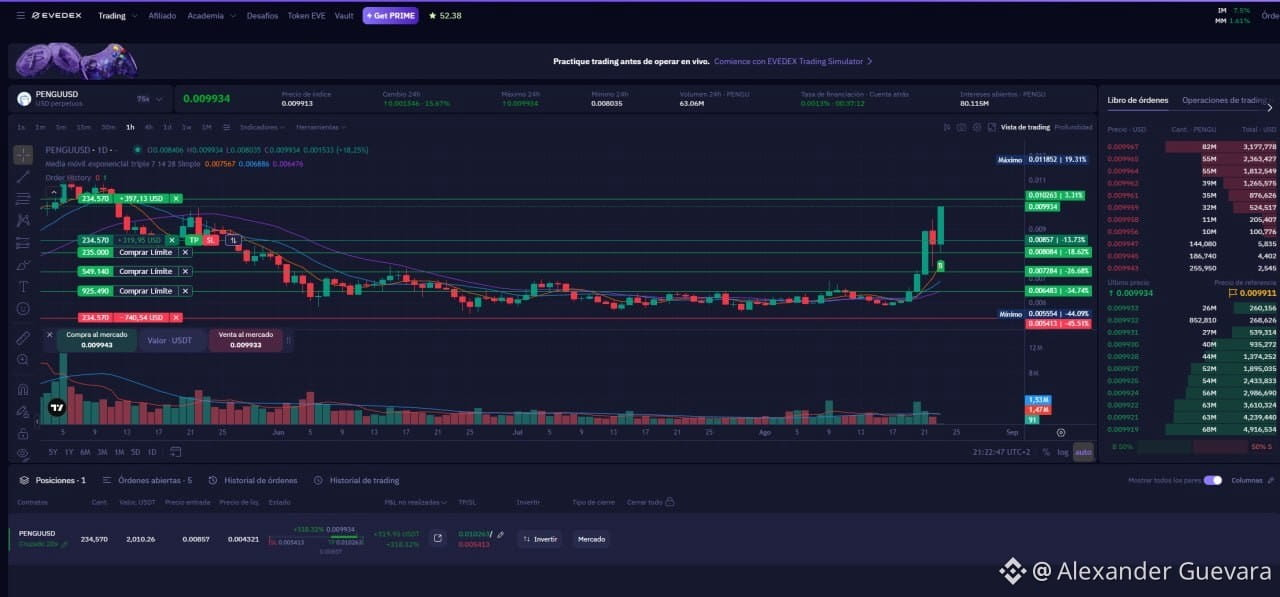Toggle the stay-in-drawing-mode pencil lock

(x=23, y=411)
